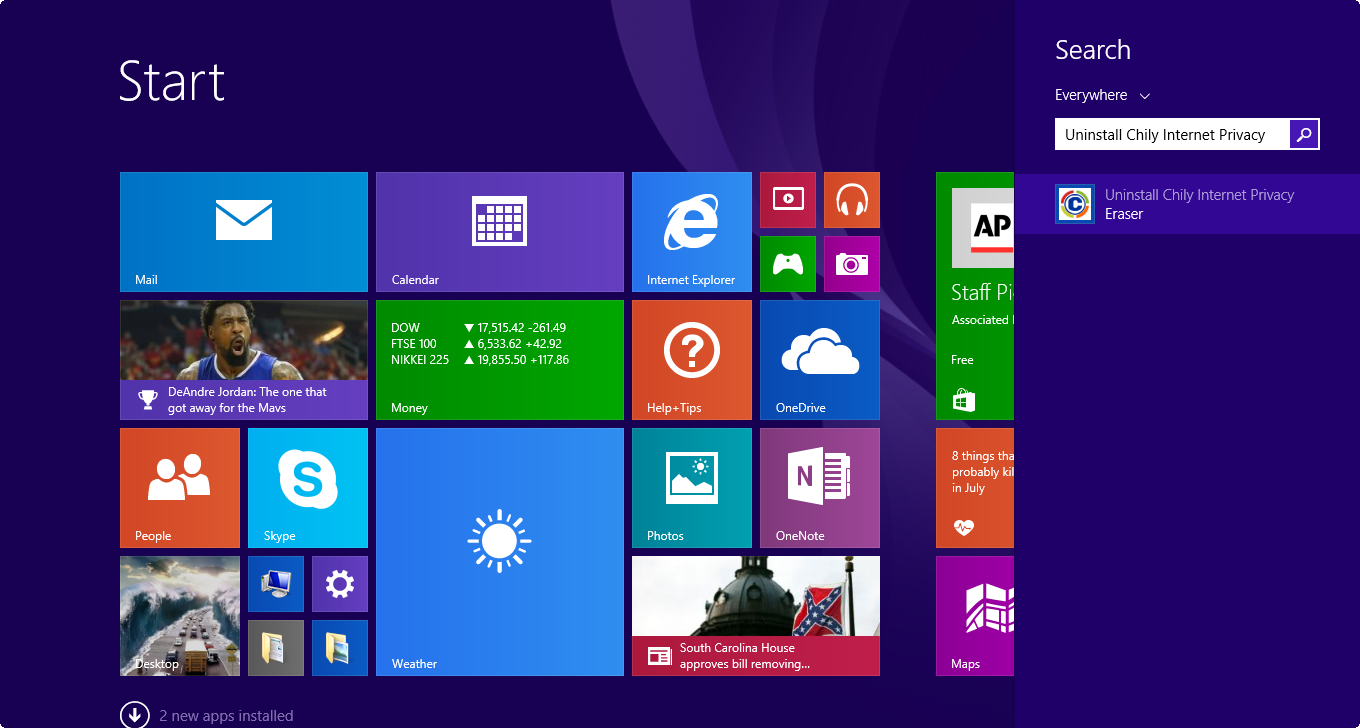Screen dimensions: 1360x728
Task: Launch the Skype tile
Action: coord(308,488)
